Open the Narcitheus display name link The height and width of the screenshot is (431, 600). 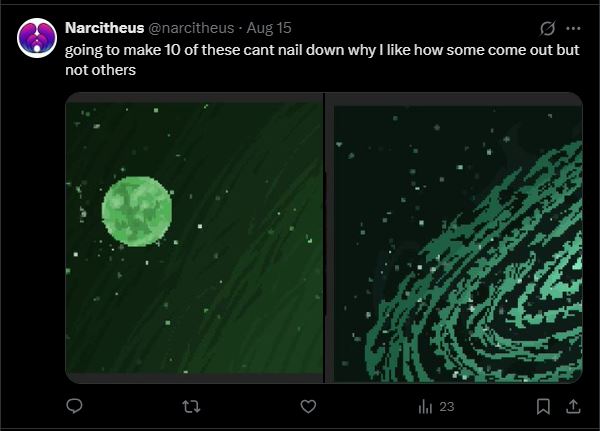(x=104, y=28)
